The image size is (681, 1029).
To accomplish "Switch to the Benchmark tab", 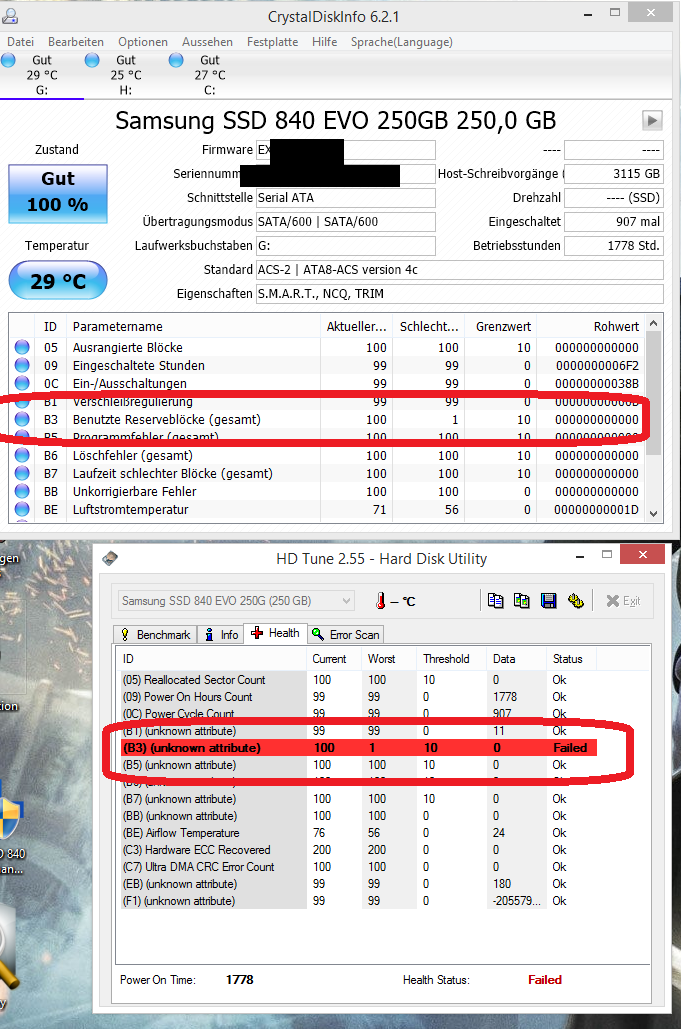I will (155, 635).
